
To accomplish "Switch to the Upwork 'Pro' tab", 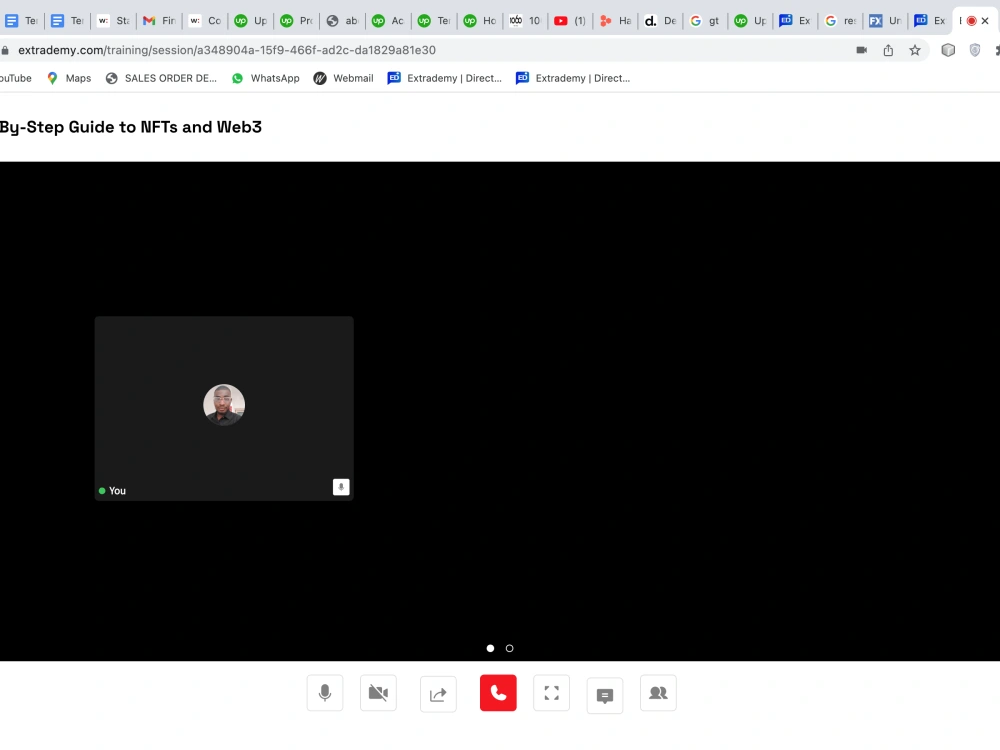I will pyautogui.click(x=297, y=20).
